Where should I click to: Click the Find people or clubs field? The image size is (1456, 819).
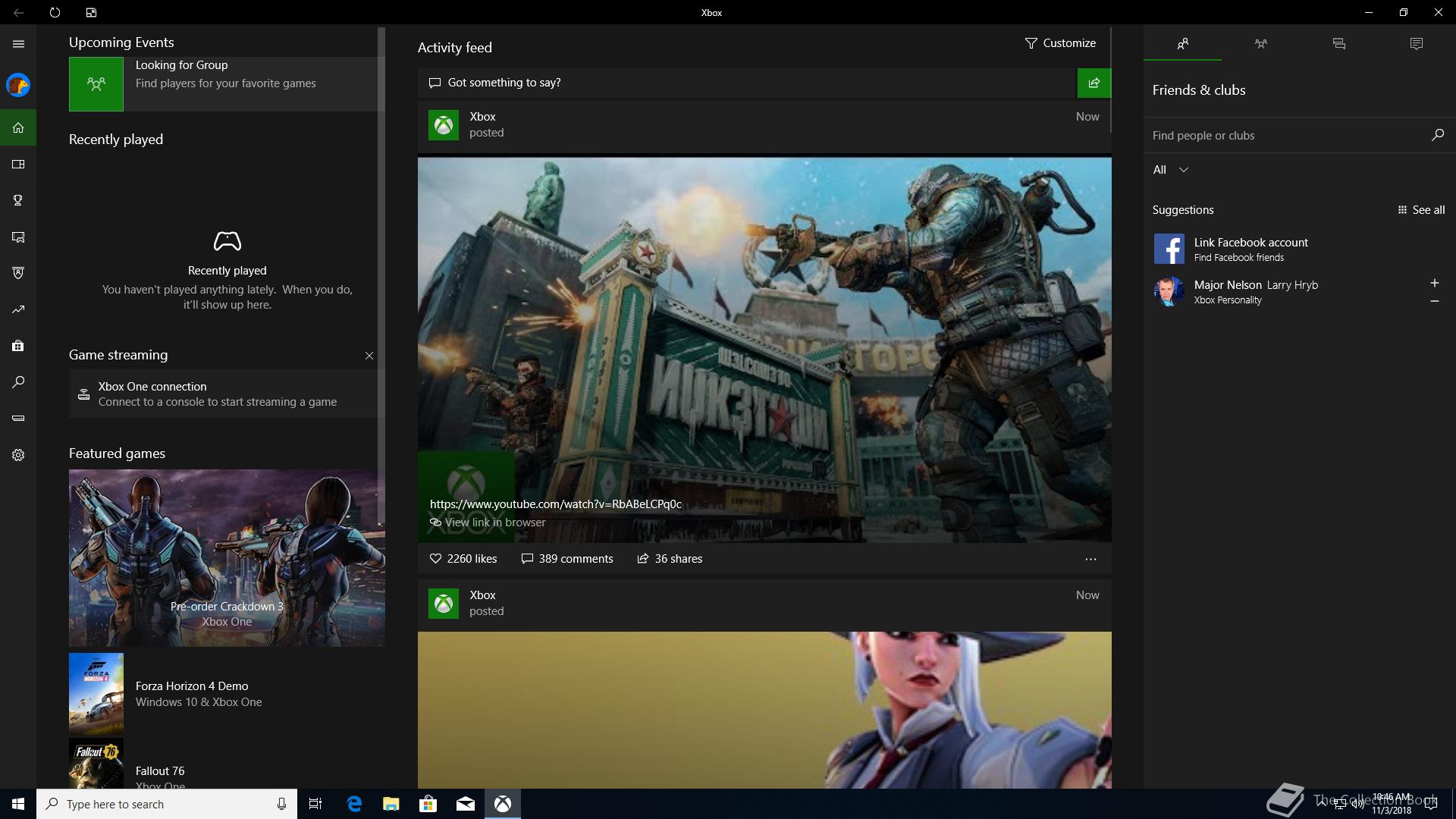click(1289, 135)
